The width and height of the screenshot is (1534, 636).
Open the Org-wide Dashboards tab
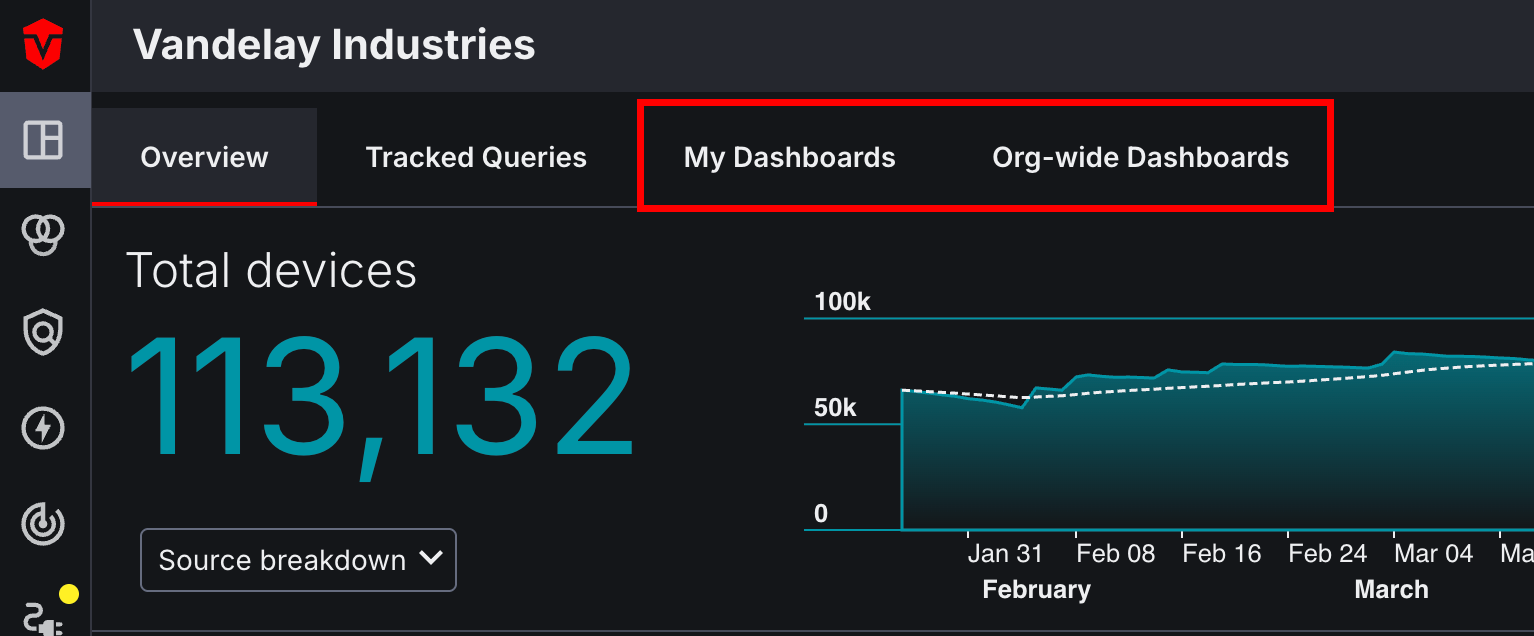pyautogui.click(x=1140, y=157)
